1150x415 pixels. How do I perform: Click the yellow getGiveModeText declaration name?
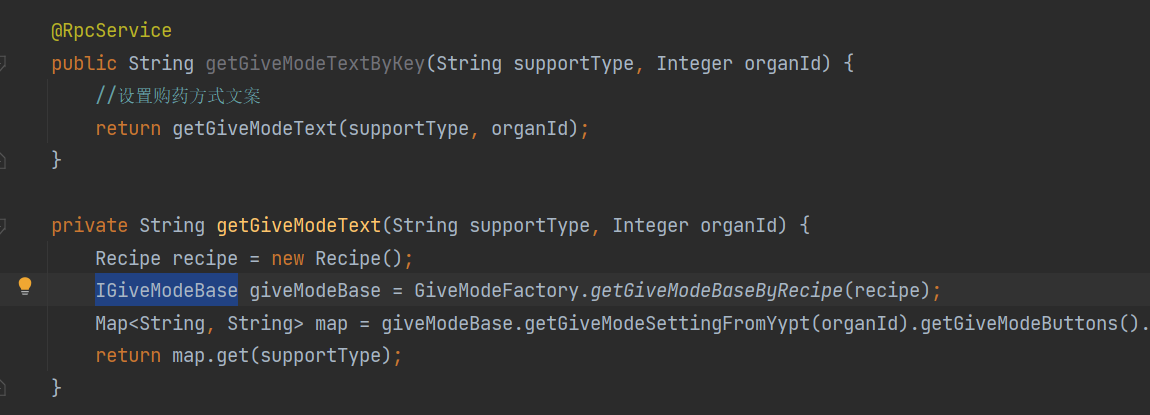tap(299, 225)
